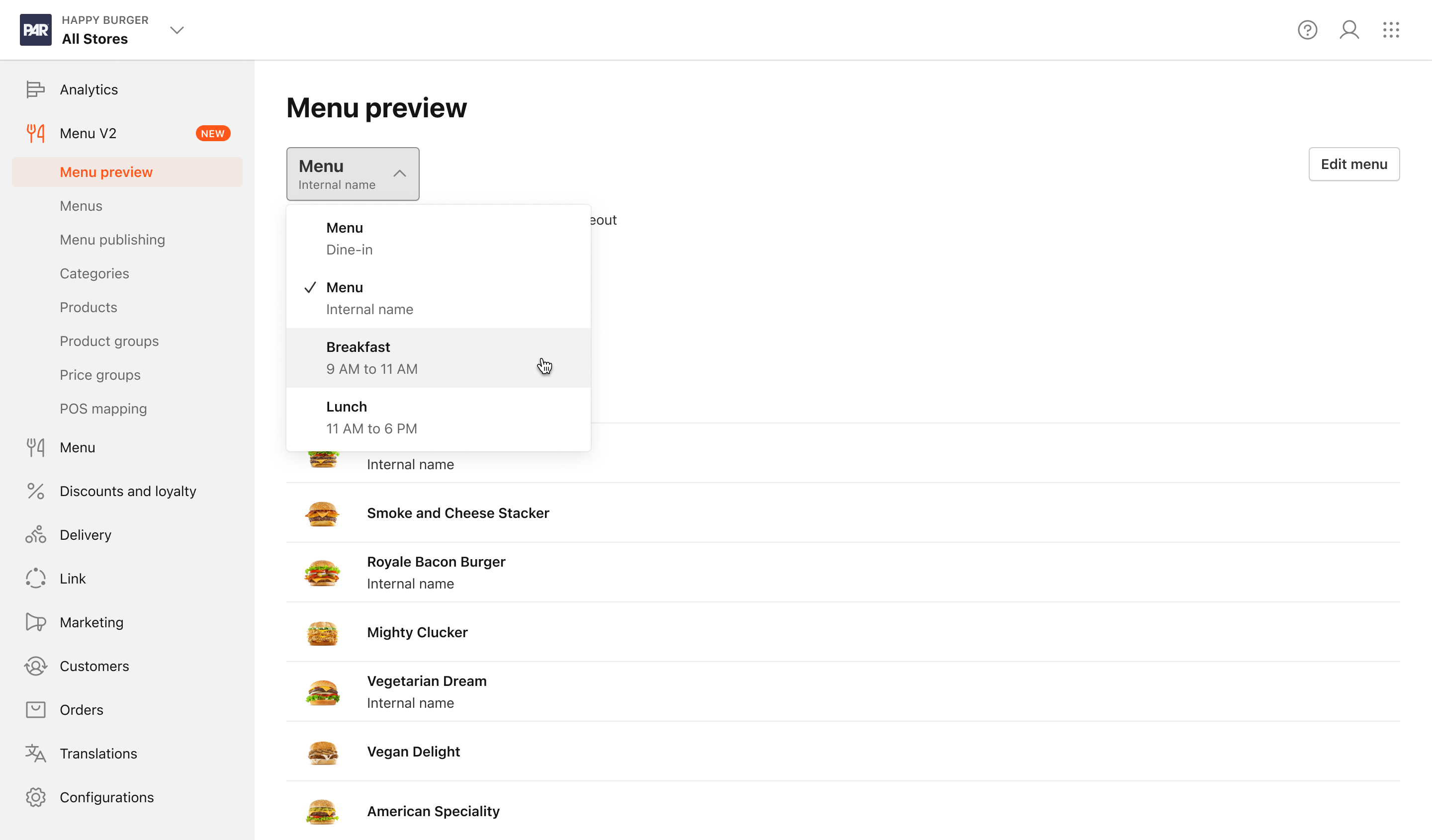Choose the Breakfast 9 AM to 11 AM option
This screenshot has height=840, width=1432.
tap(438, 358)
